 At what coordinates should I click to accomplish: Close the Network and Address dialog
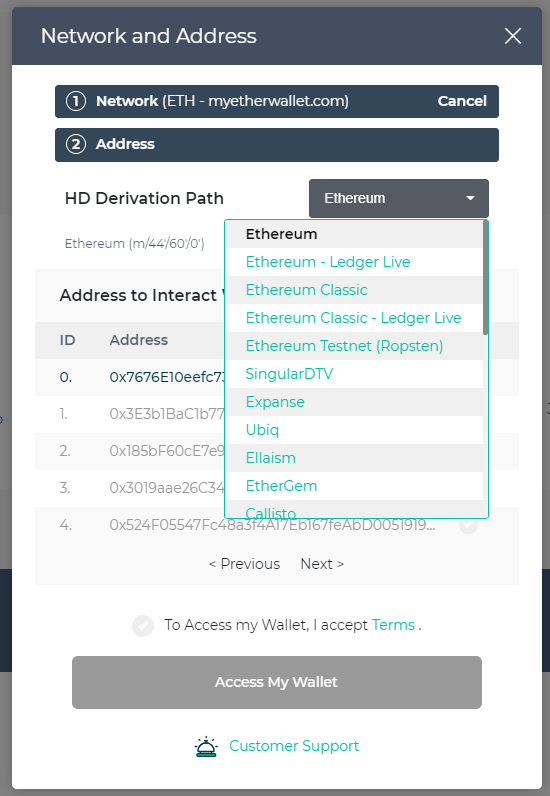(x=513, y=36)
